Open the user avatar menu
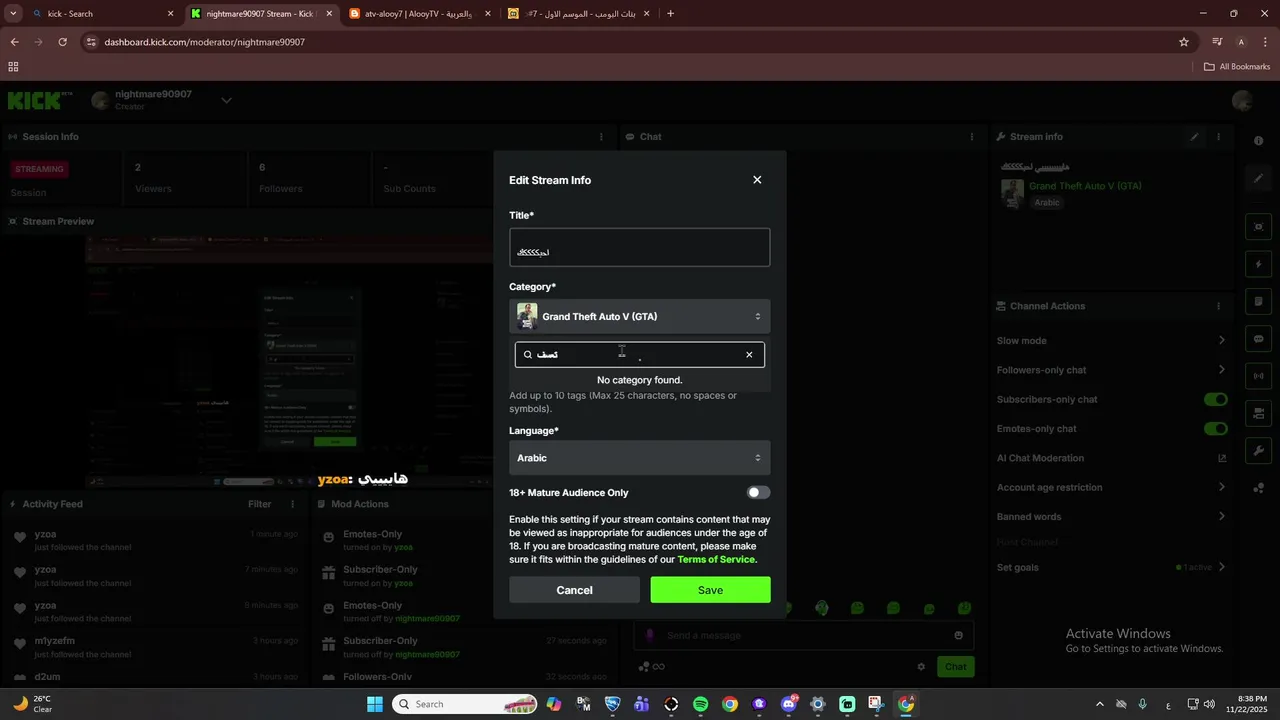Screen dimensions: 1280x720 click(x=1243, y=100)
